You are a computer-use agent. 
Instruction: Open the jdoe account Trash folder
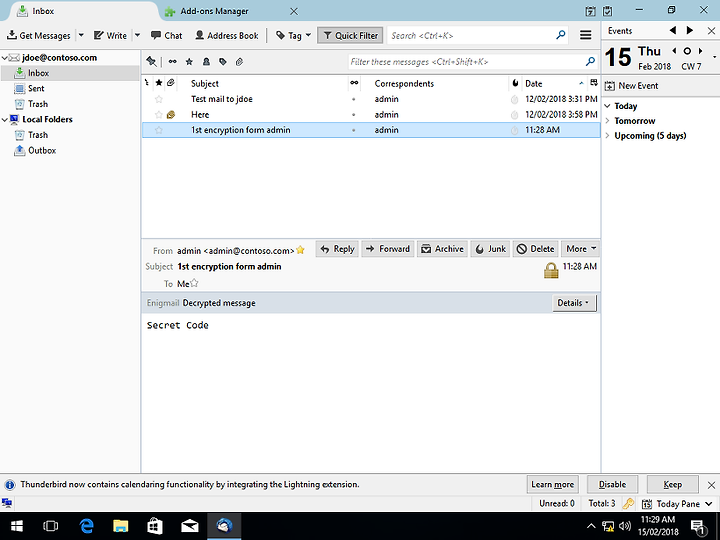coord(38,104)
